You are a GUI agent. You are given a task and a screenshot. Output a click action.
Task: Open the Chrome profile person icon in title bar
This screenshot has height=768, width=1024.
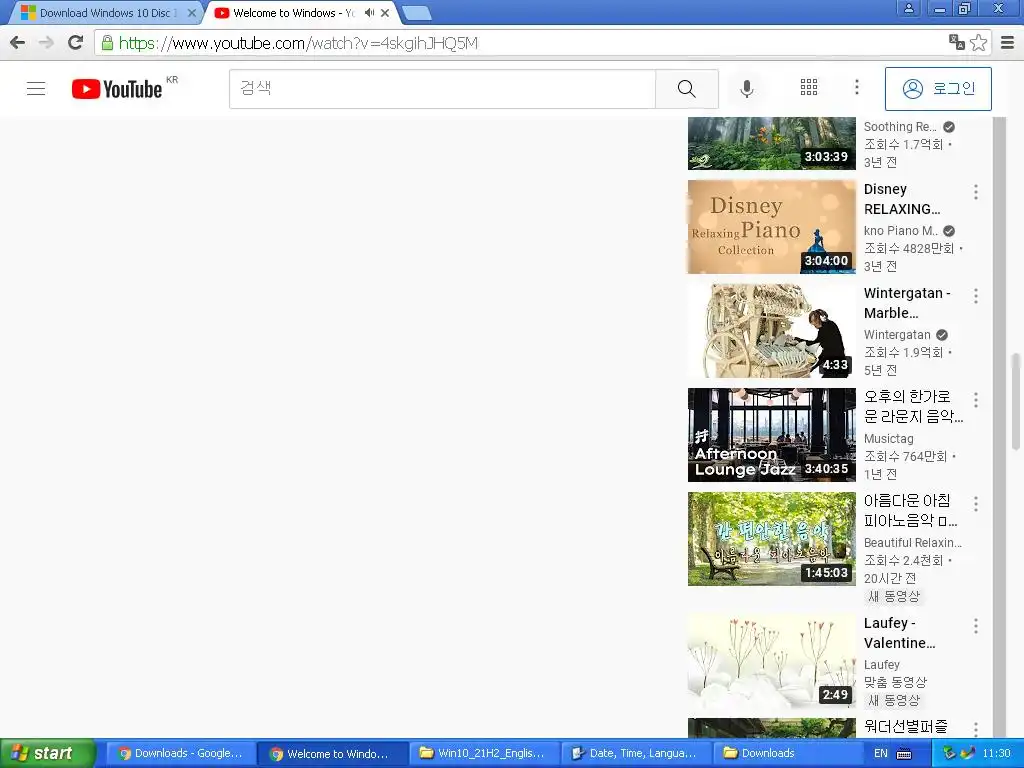908,8
